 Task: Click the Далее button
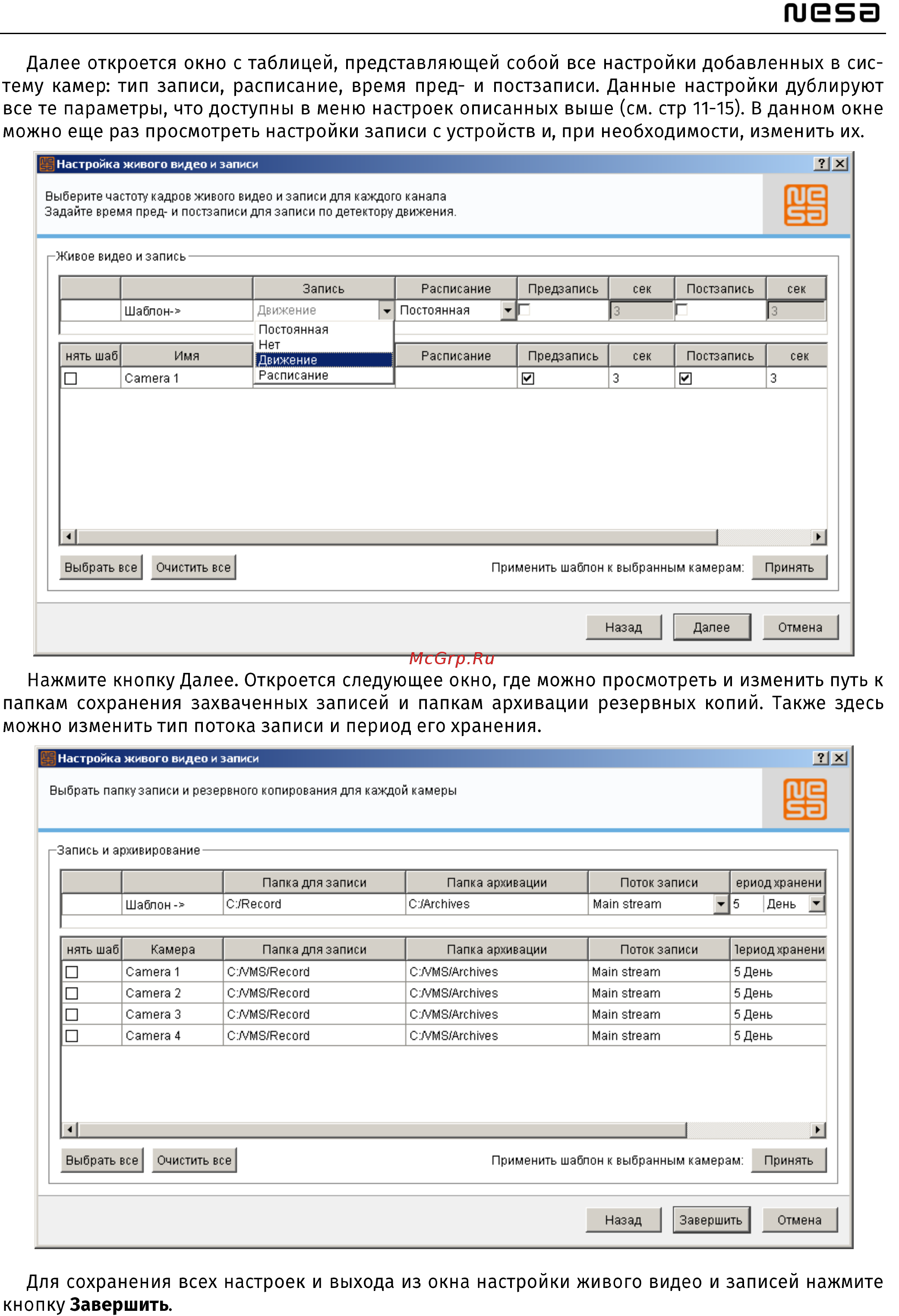pyautogui.click(x=712, y=628)
